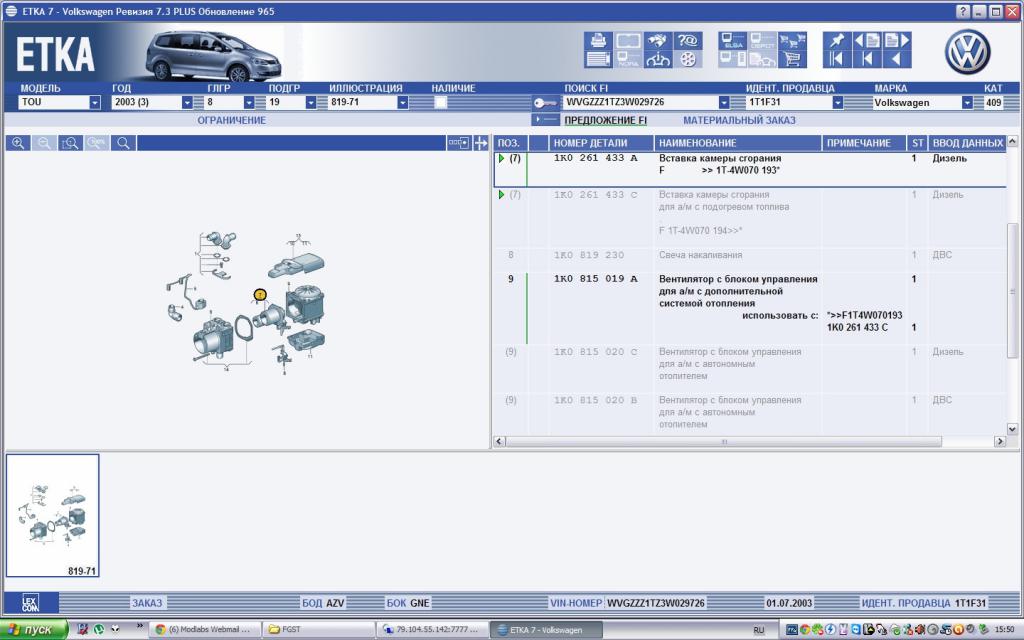
Task: Click the zoom out magnifier icon
Action: (x=44, y=143)
